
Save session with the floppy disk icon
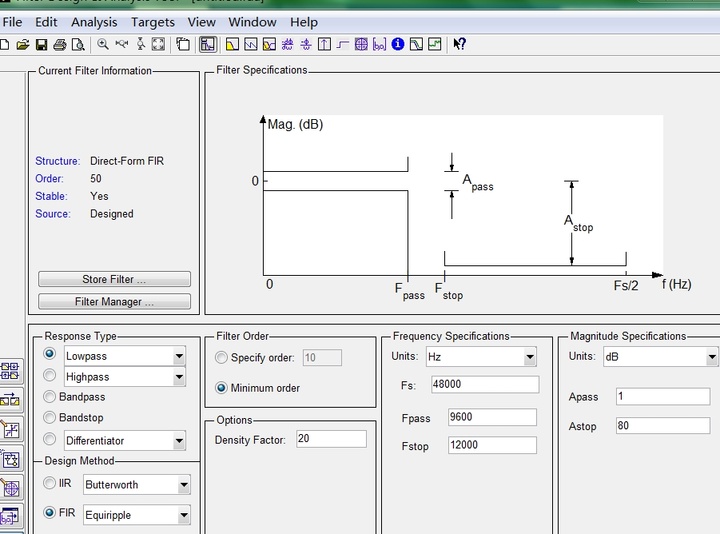pyautogui.click(x=41, y=45)
